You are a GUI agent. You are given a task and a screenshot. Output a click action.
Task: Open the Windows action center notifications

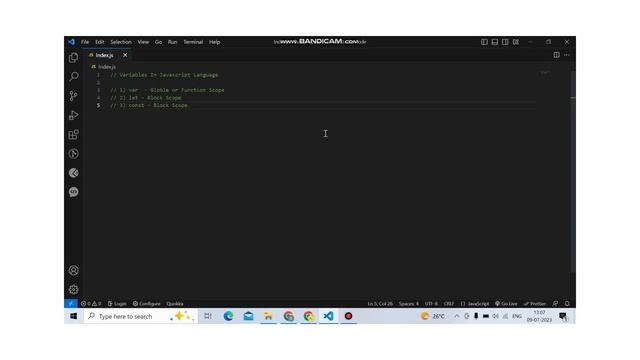pos(563,316)
